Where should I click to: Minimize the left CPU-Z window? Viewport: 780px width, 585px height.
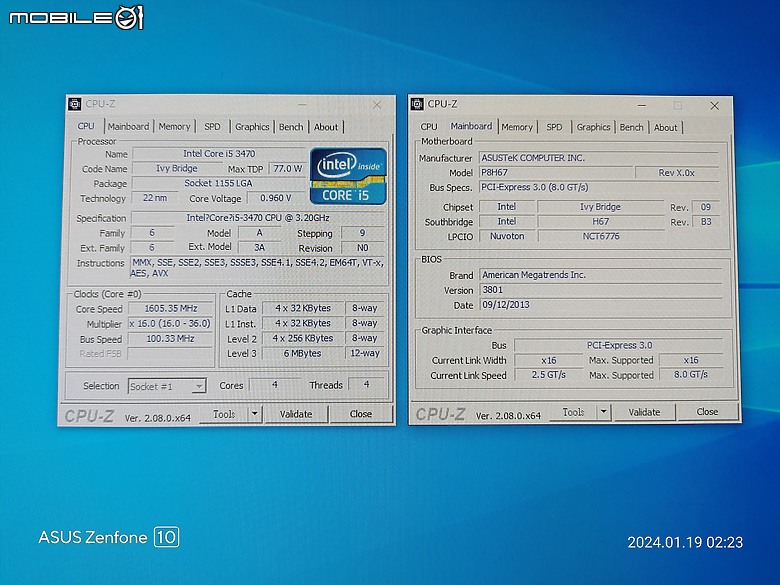[x=302, y=104]
